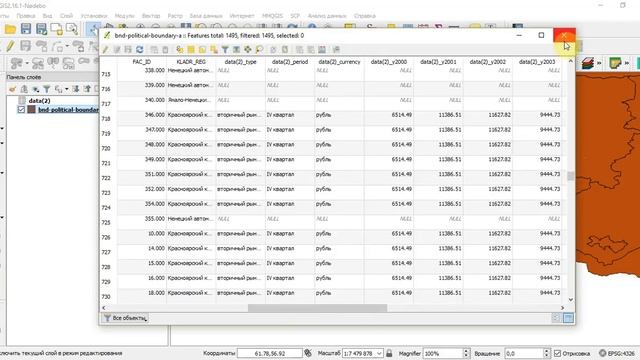Click the Все объекты filter button
This screenshot has width=640, height=360.
(x=125, y=318)
